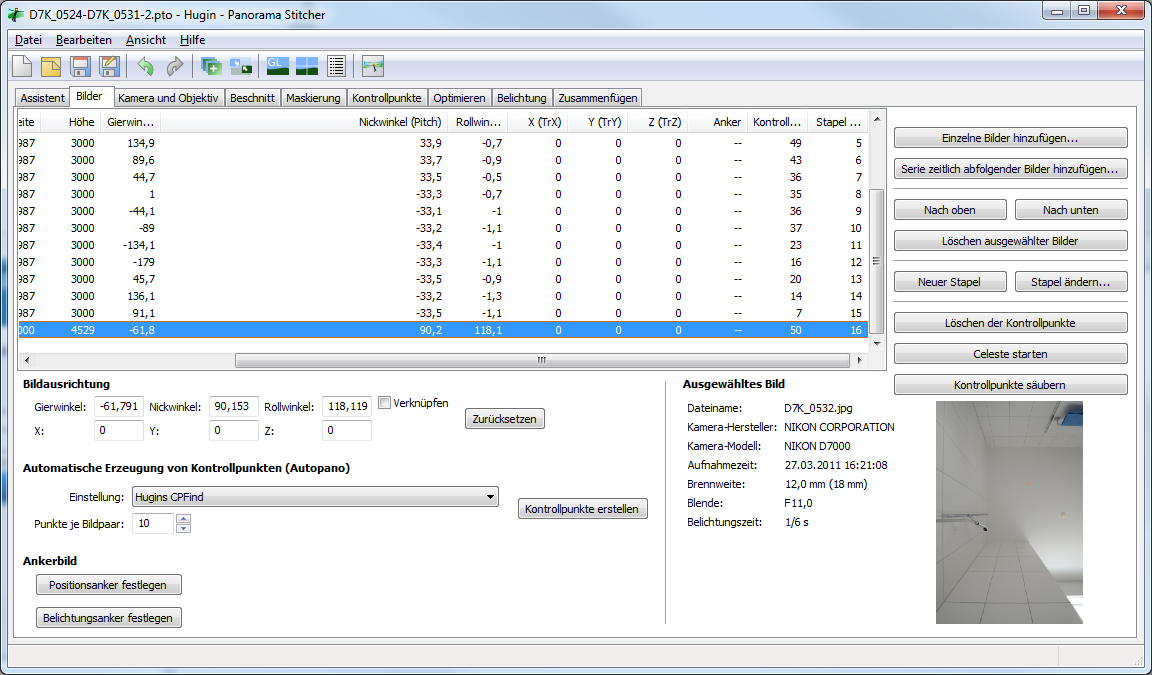The width and height of the screenshot is (1152, 675).
Task: Show the control point table icon
Action: (x=336, y=67)
